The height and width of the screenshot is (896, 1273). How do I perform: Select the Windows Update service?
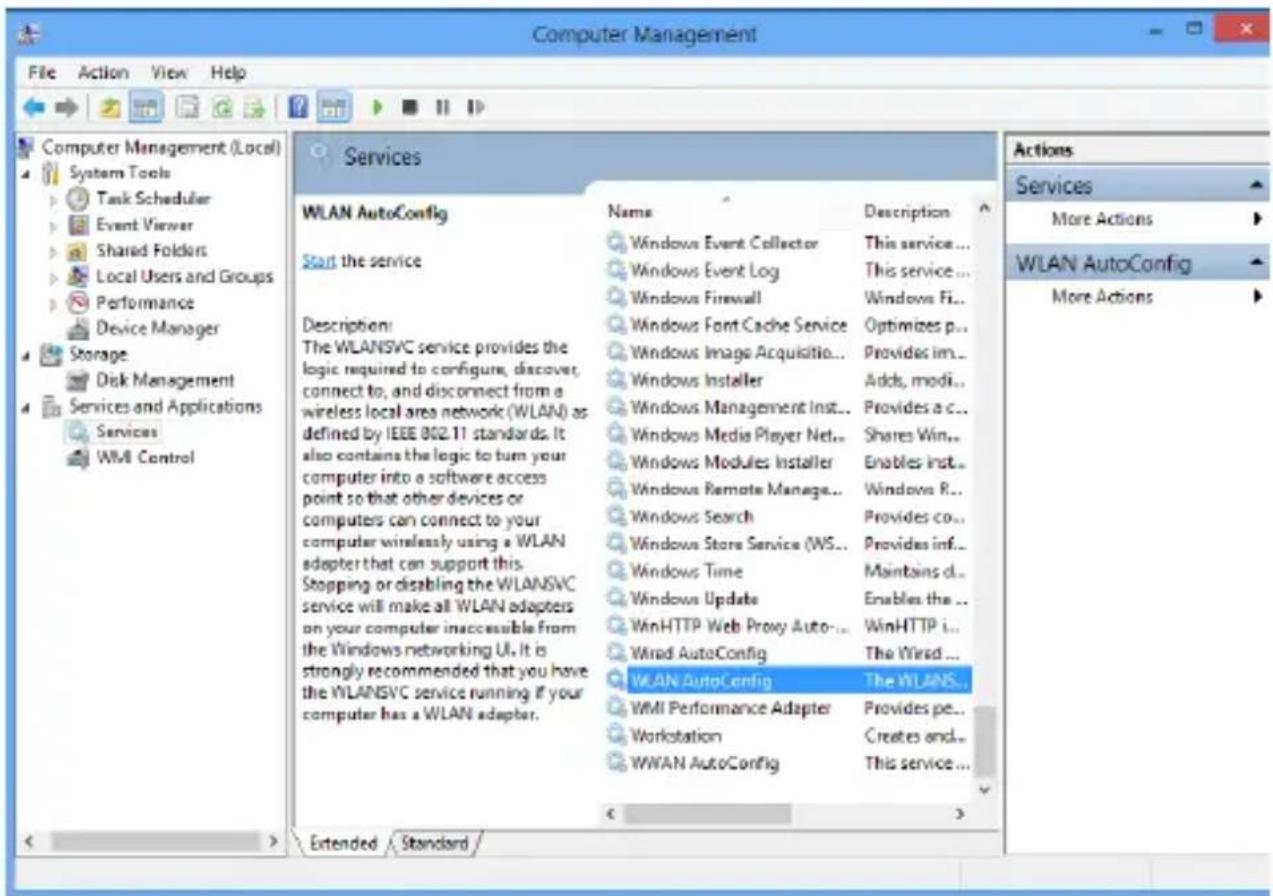[694, 599]
